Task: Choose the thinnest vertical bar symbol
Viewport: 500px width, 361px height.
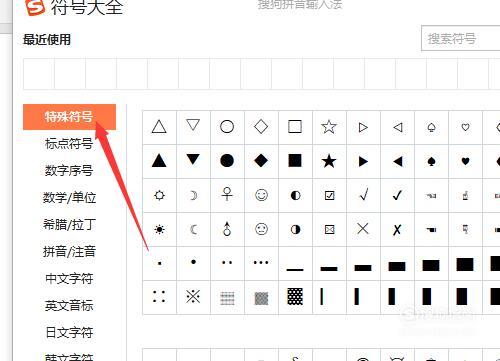Action: pos(322,297)
